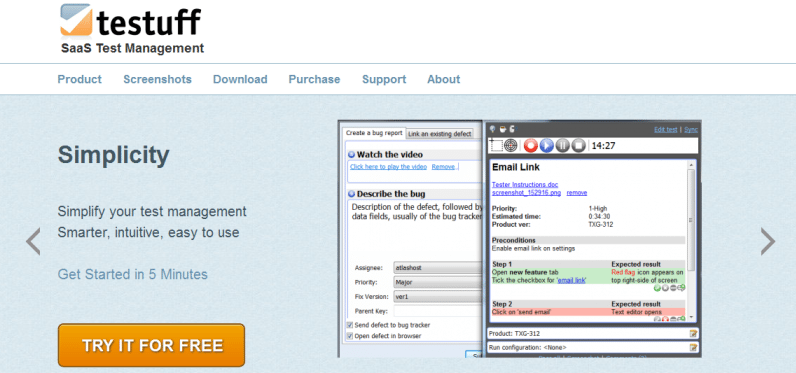Click the grey minus icon under Step 1
The image size is (796, 373).
pos(673,288)
